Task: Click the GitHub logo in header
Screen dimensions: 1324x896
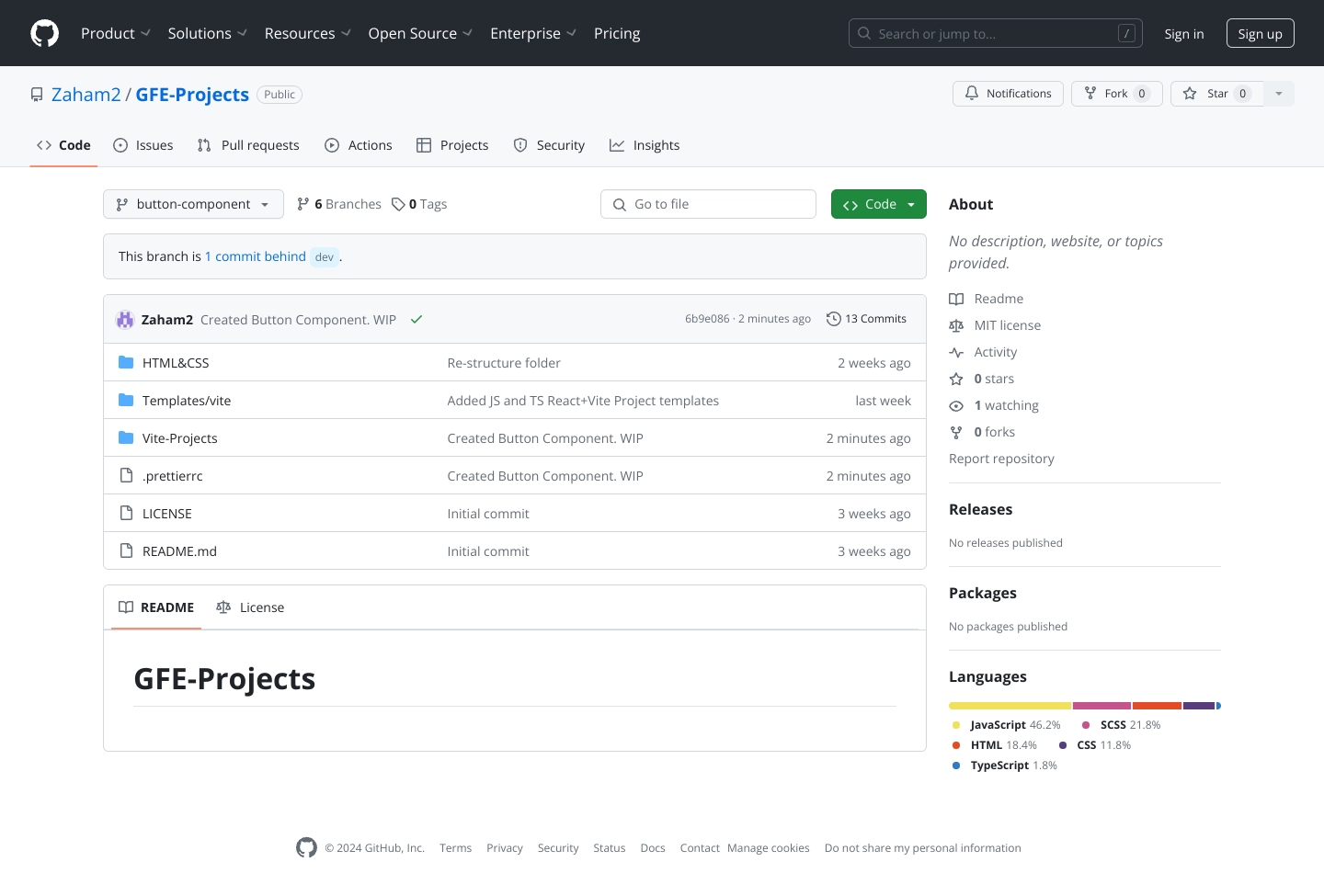Action: coord(44,33)
